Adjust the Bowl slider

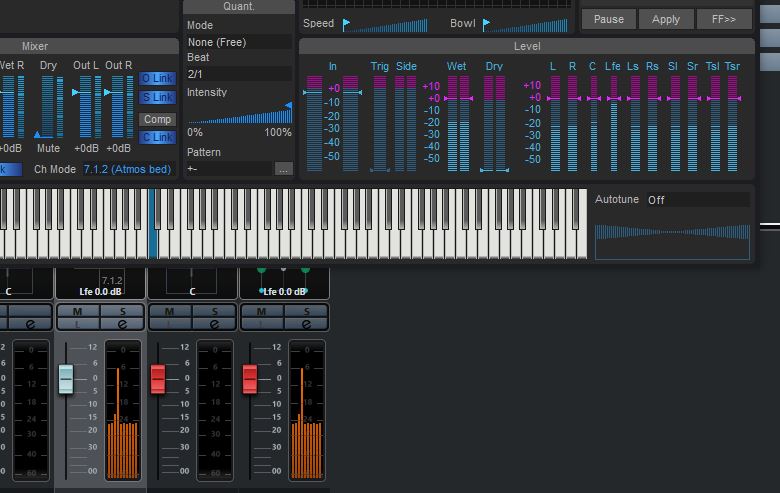526,25
